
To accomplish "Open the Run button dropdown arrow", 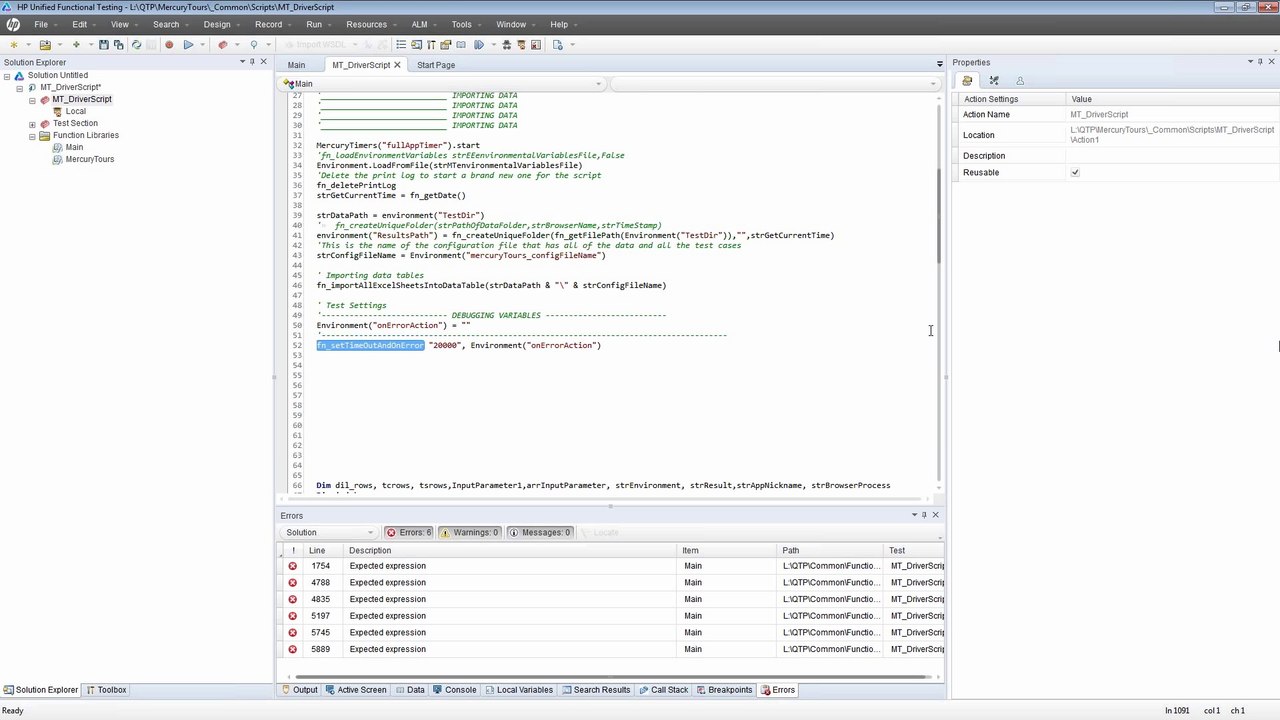I will pyautogui.click(x=202, y=45).
